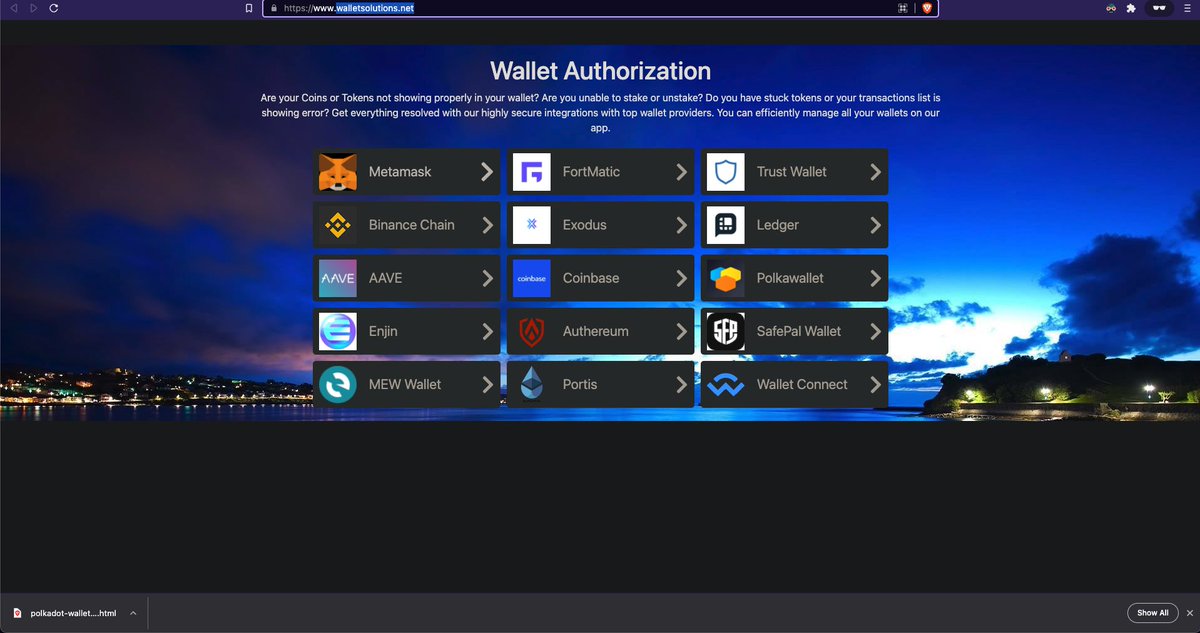Click the MEW Wallet logo icon
The height and width of the screenshot is (633, 1200).
(338, 384)
